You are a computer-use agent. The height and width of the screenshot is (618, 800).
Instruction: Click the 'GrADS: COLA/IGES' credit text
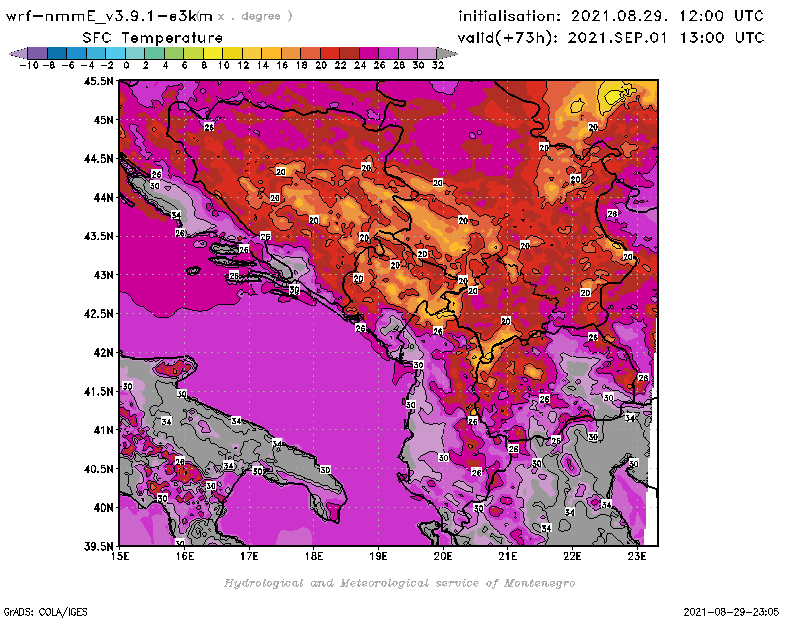tap(45, 612)
